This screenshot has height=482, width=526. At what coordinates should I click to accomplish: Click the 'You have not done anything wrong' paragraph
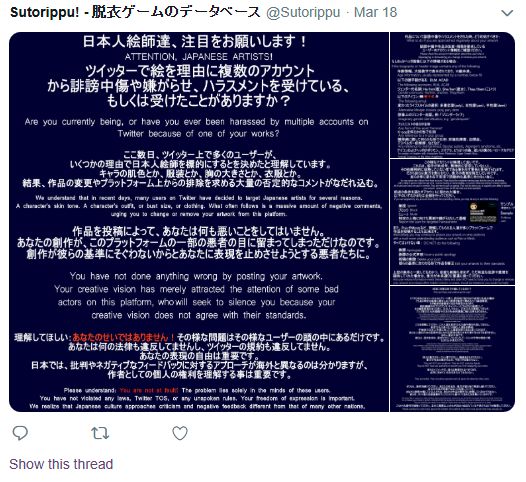(196, 296)
